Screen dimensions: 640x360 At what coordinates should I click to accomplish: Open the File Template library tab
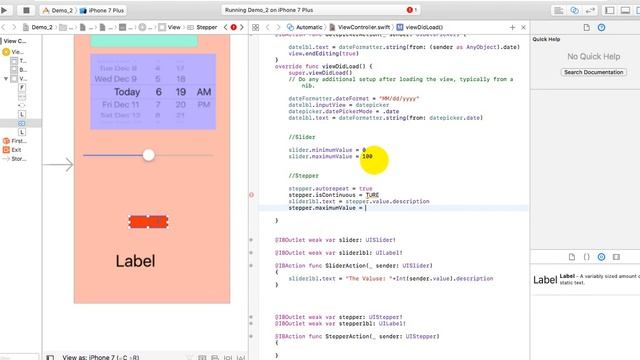[572, 257]
